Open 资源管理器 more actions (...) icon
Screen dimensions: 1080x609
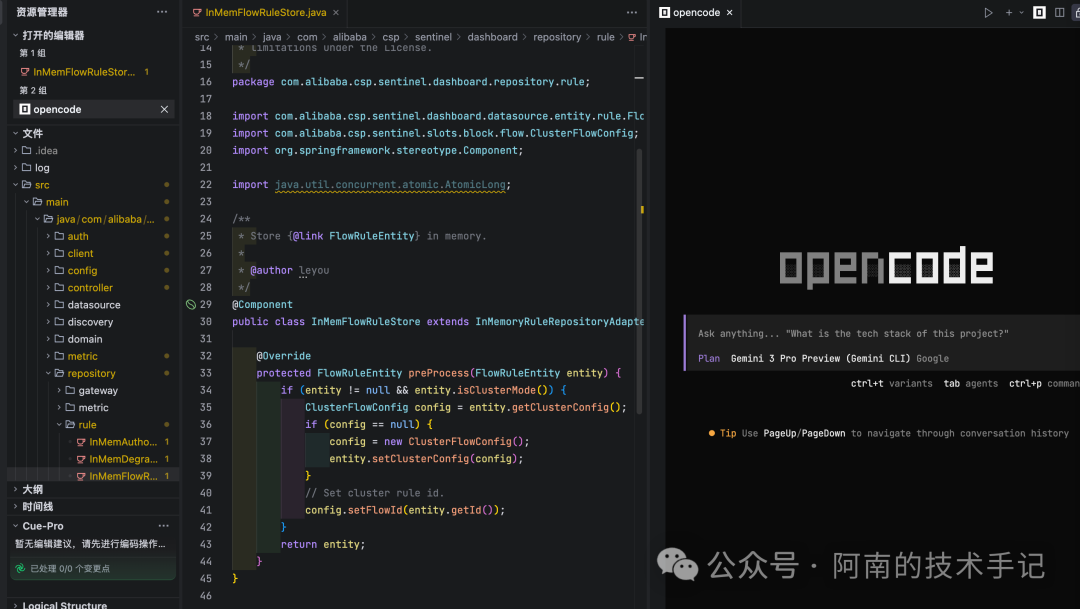tap(161, 11)
